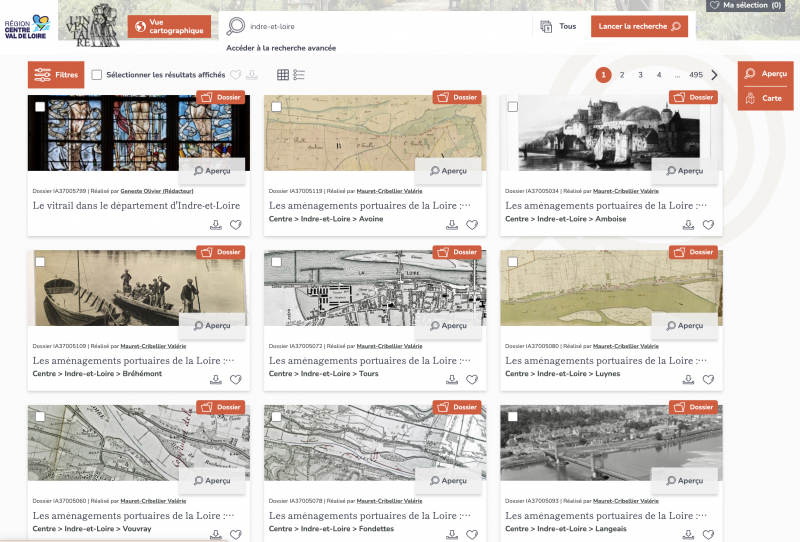Open Accéder à la recherche avancée link
This screenshot has height=542, width=800.
pos(281,48)
